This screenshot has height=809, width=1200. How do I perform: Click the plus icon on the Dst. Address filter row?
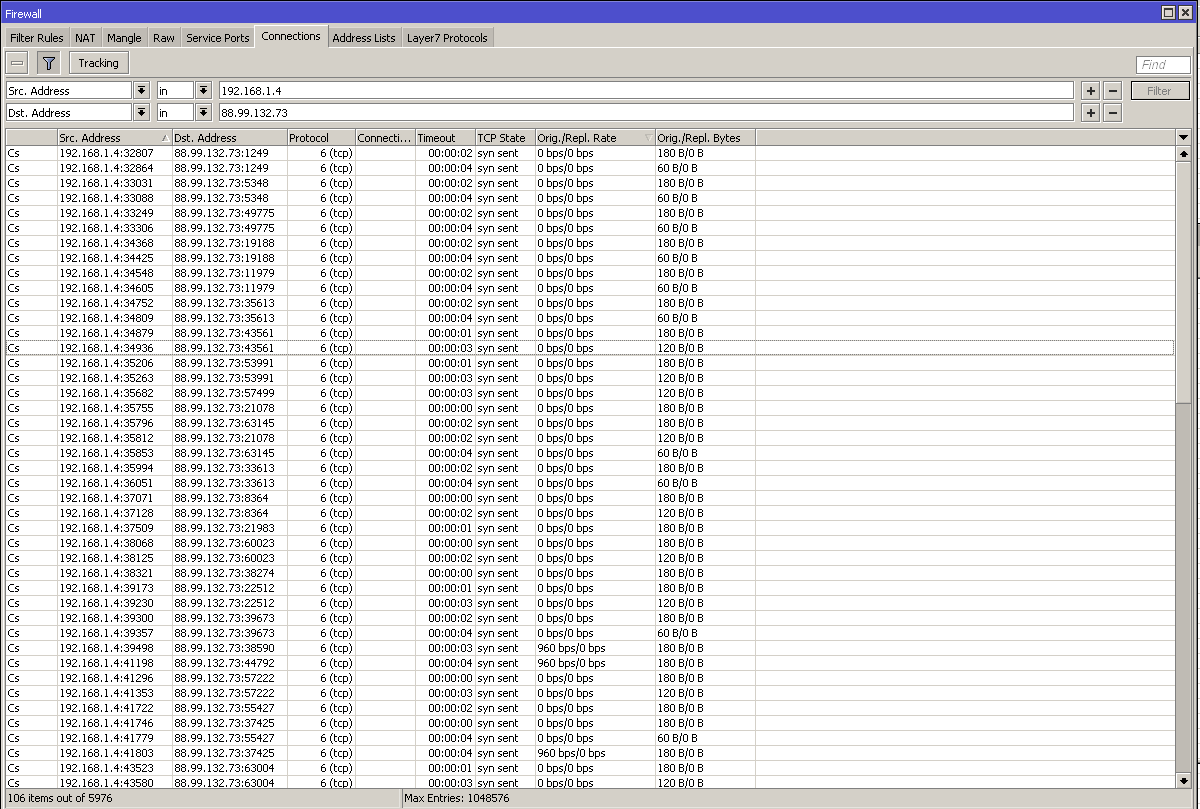coord(1090,112)
